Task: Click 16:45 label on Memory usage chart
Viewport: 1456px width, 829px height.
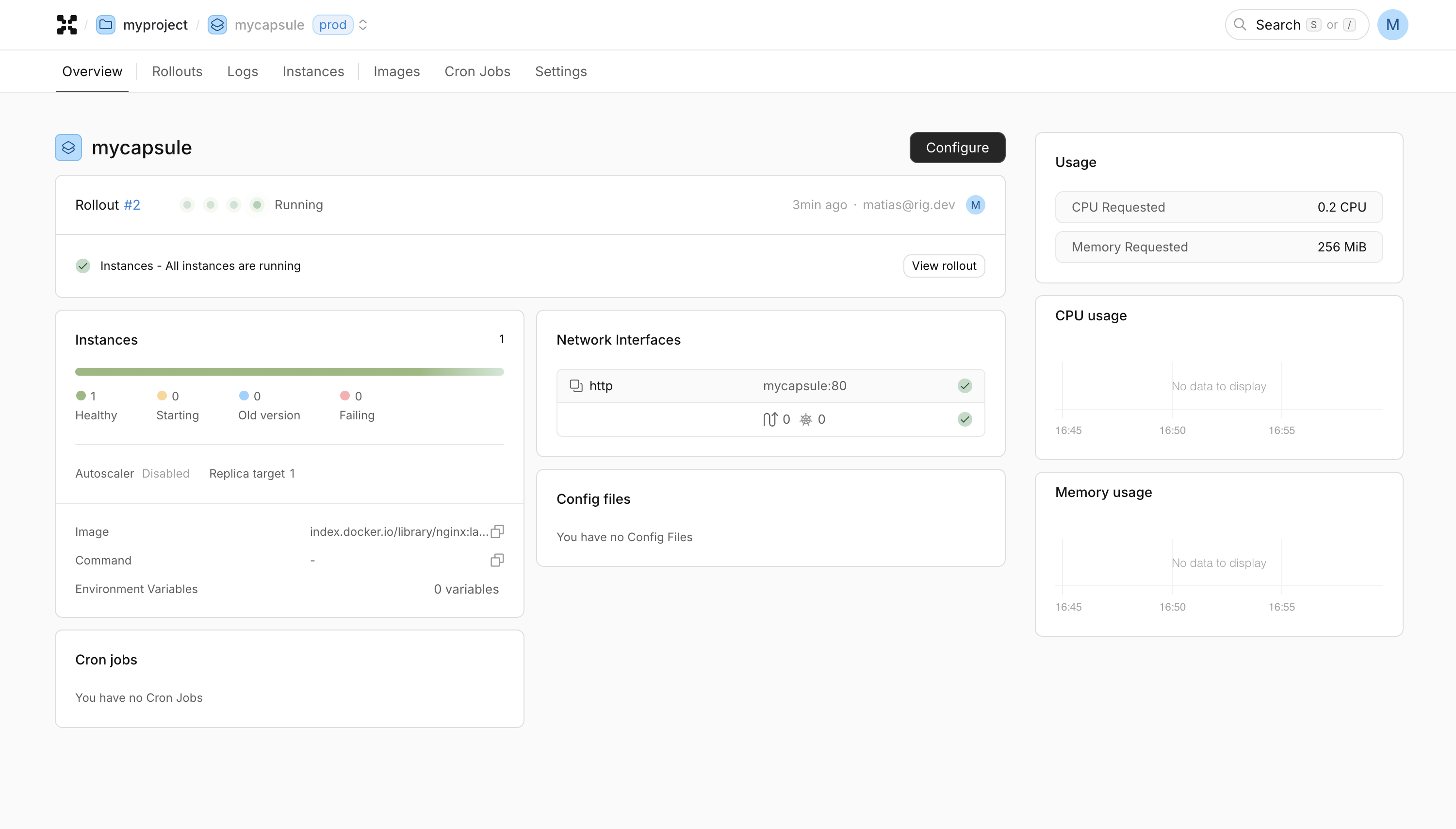Action: click(1068, 607)
